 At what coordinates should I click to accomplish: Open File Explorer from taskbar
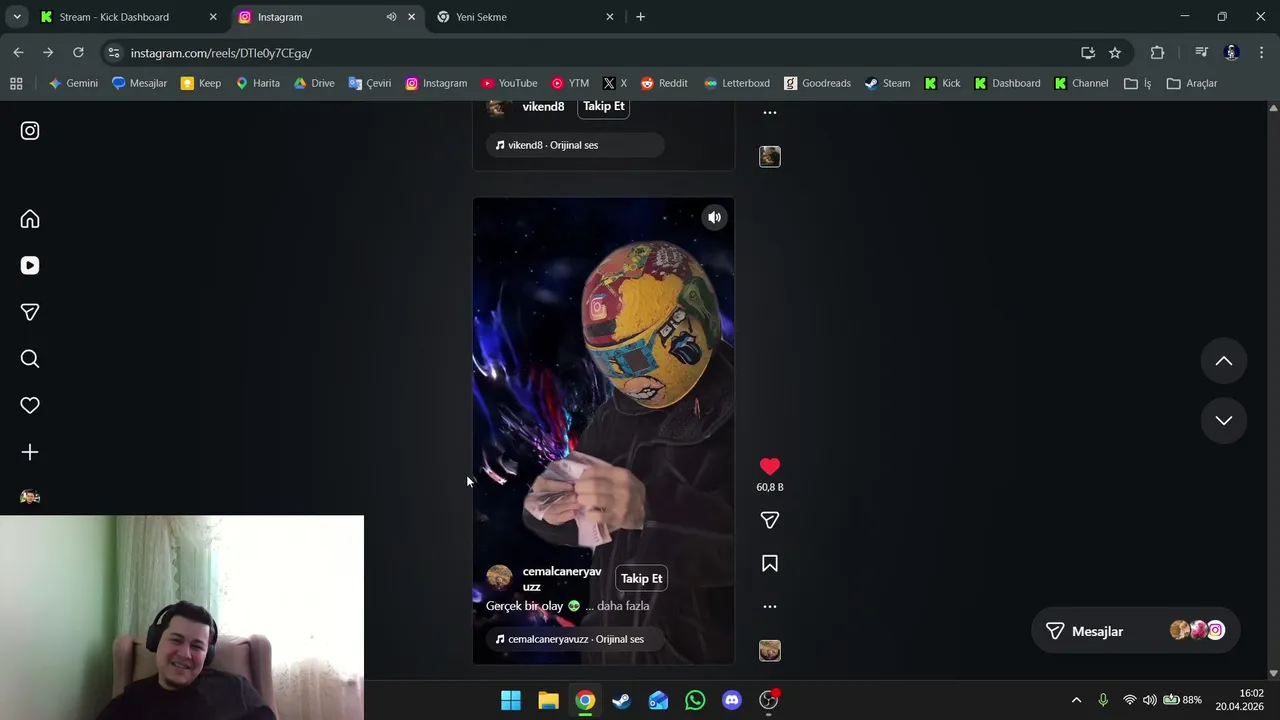coord(548,700)
